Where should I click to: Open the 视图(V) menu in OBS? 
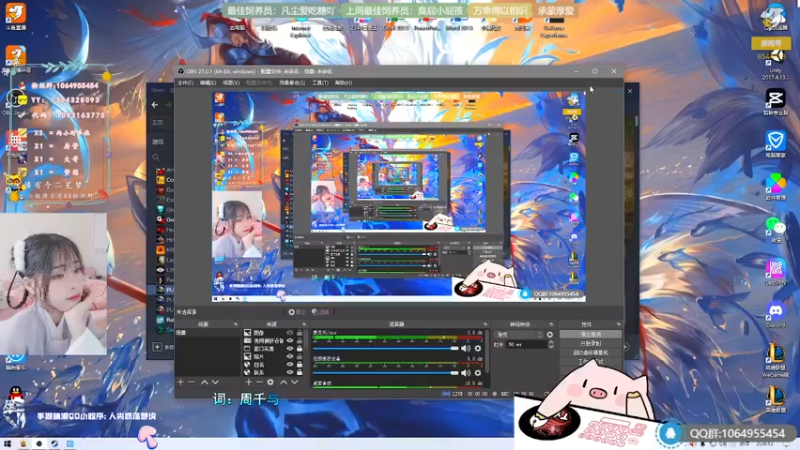click(x=231, y=83)
